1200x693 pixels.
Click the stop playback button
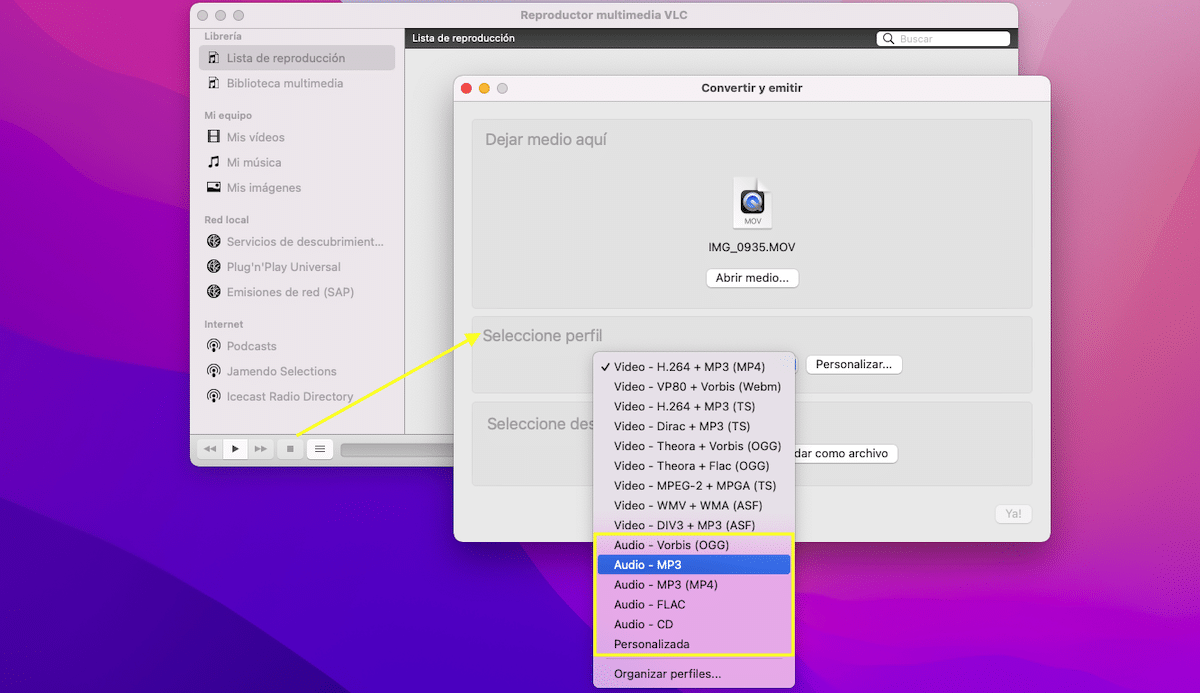[290, 449]
